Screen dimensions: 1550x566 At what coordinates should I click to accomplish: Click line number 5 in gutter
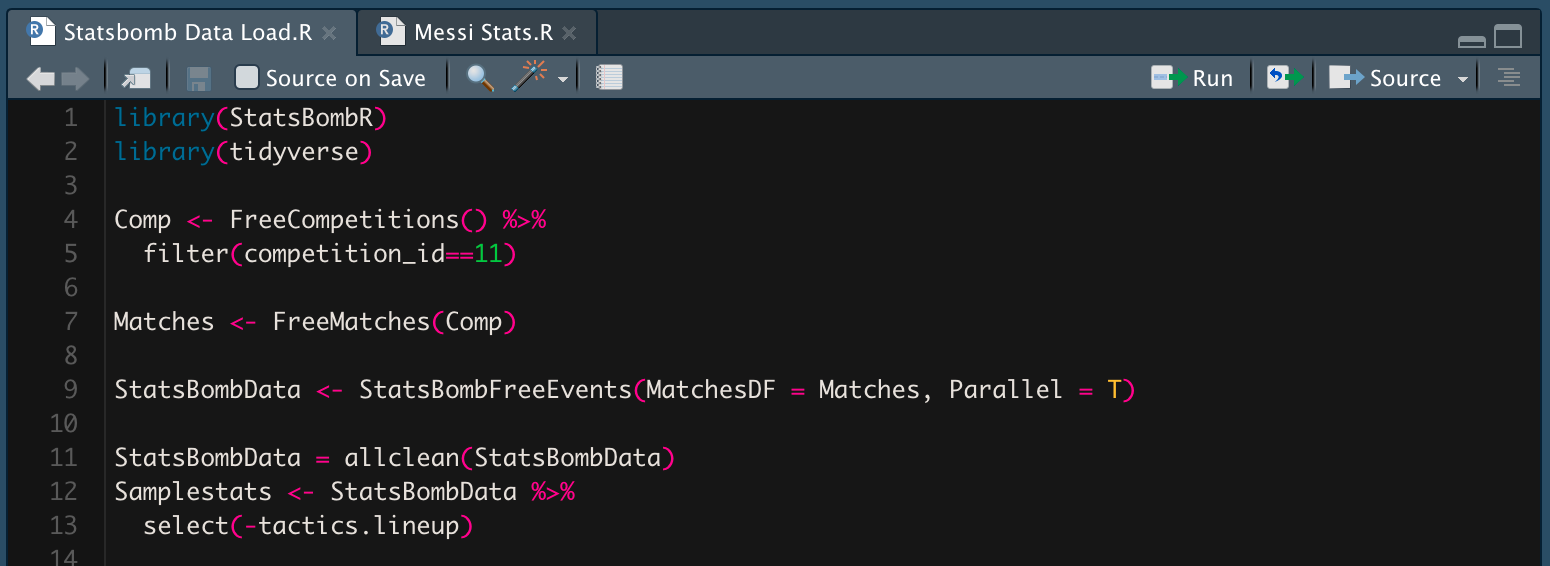(70, 253)
